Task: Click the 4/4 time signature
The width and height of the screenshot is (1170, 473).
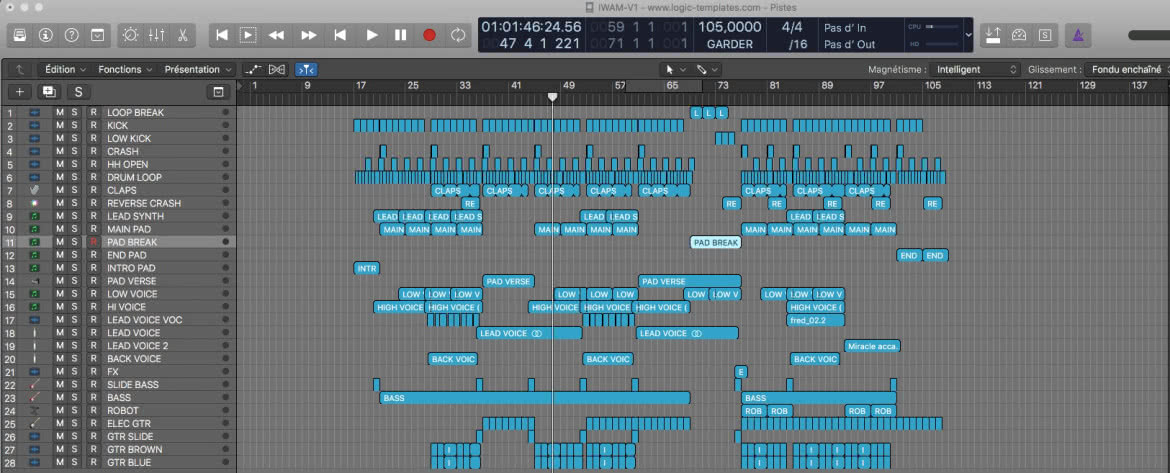Action: [792, 27]
